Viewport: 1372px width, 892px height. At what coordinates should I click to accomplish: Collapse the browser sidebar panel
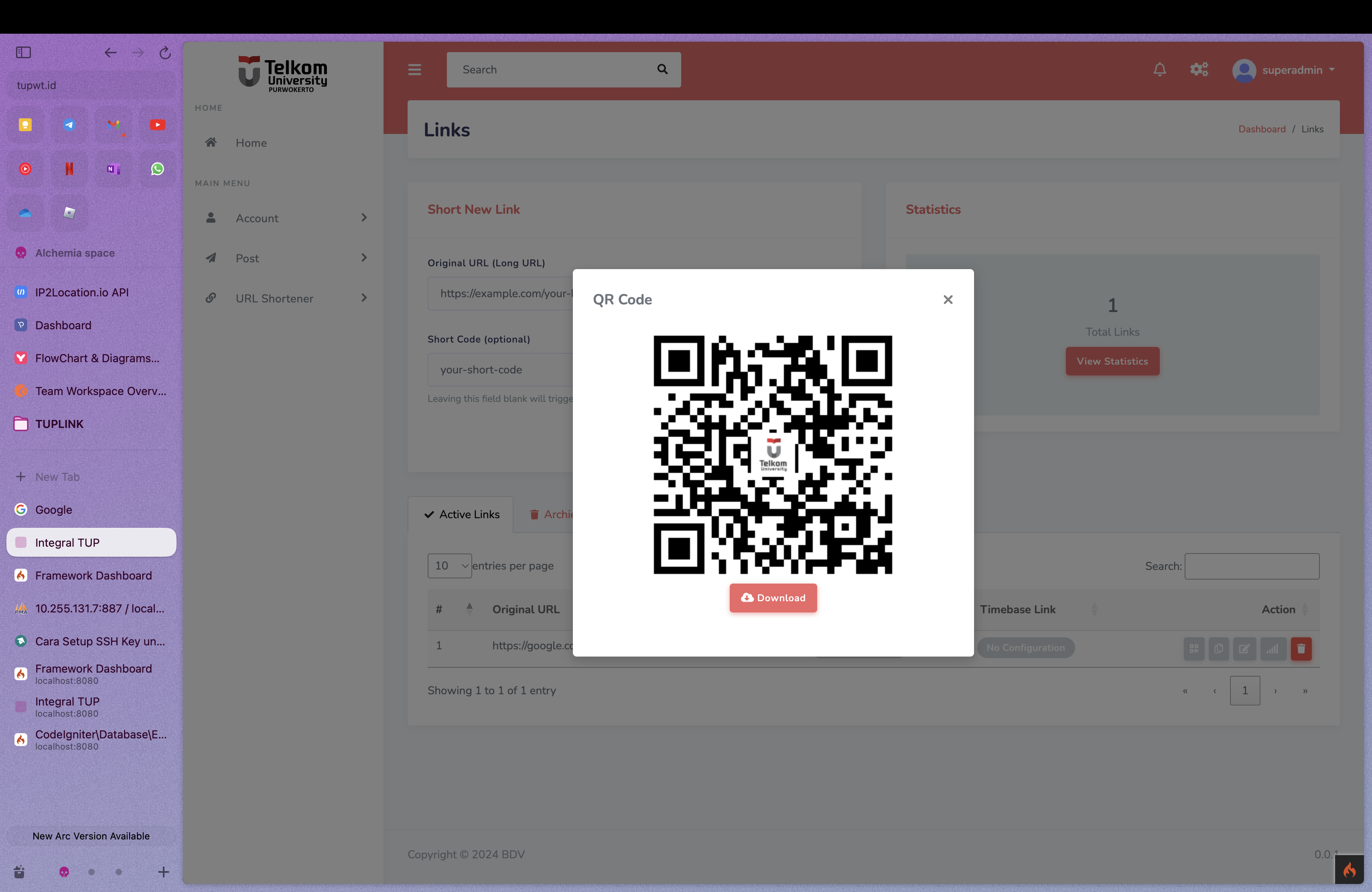pos(23,52)
